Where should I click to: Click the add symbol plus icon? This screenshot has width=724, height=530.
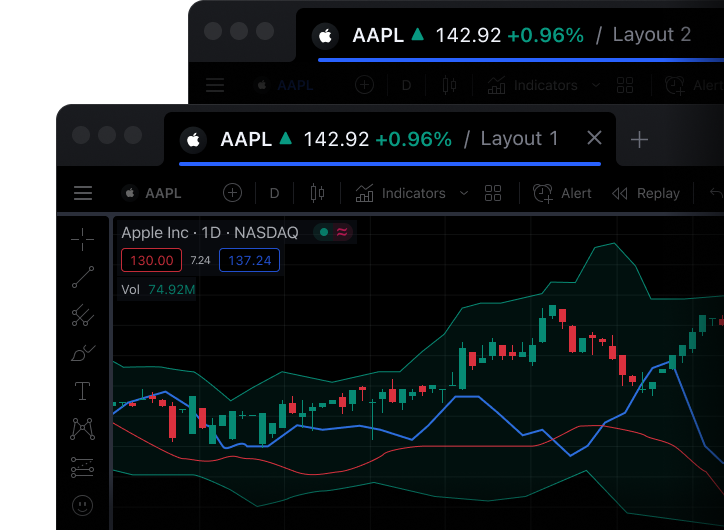(232, 193)
